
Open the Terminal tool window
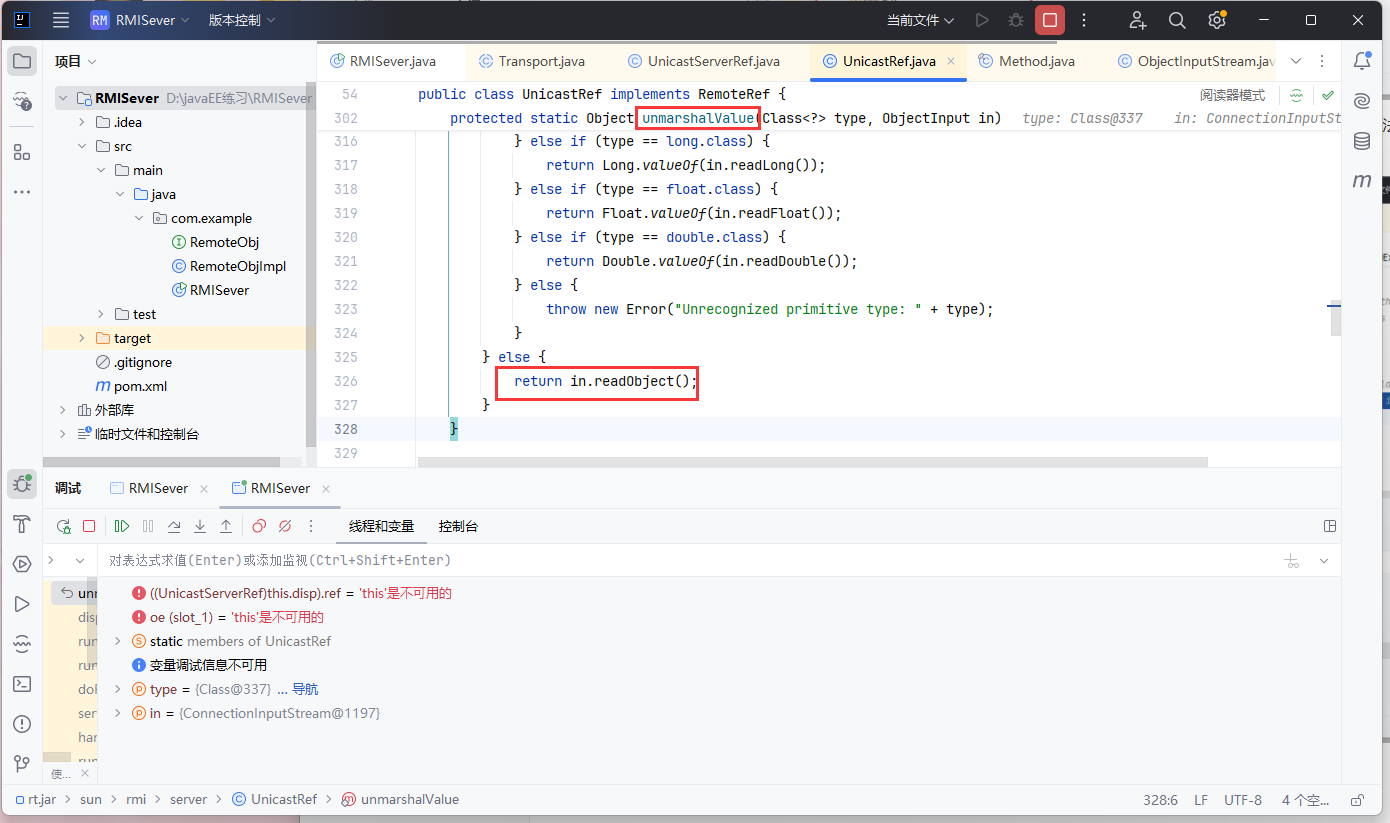22,684
